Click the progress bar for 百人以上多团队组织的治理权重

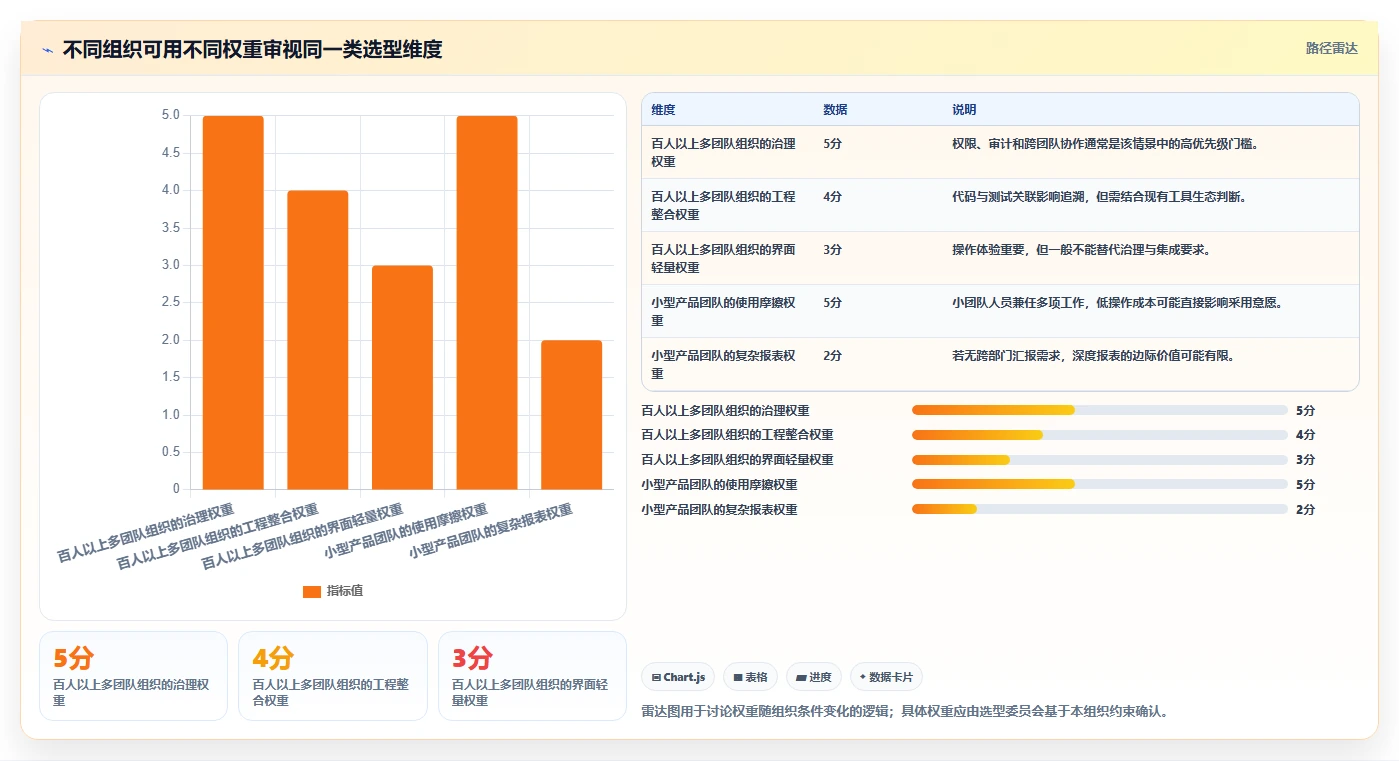[x=1099, y=410]
